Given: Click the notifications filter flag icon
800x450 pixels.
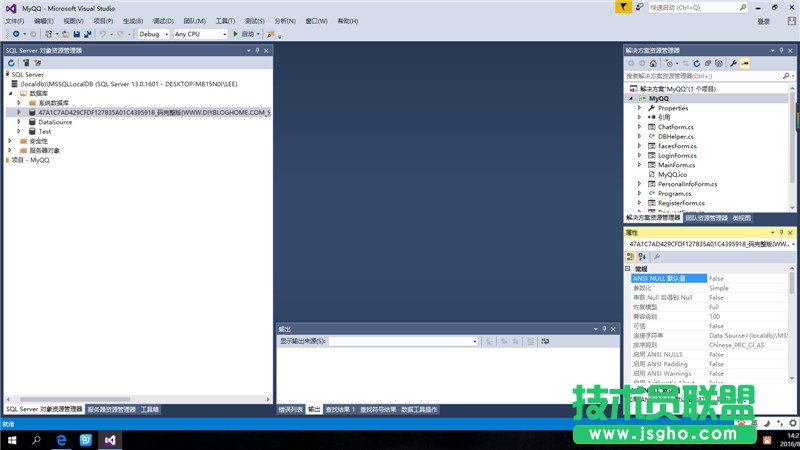Looking at the screenshot, I should coord(623,7).
